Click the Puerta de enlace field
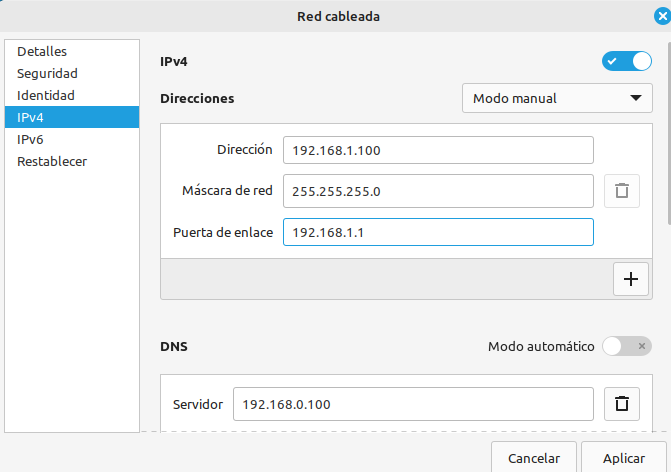The height and width of the screenshot is (472, 671). (x=438, y=232)
